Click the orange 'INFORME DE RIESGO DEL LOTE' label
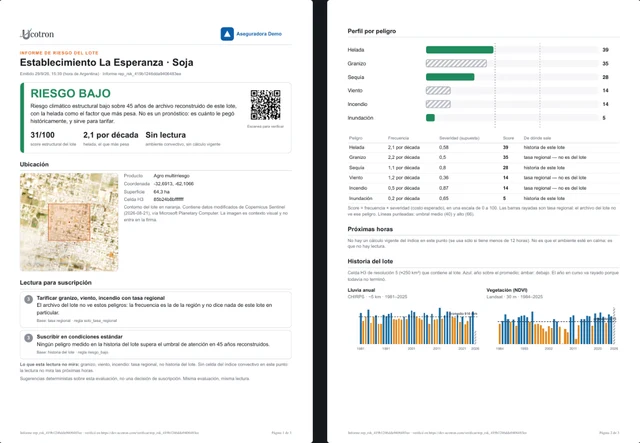Screen dimensions: 640x443 tap(59, 53)
